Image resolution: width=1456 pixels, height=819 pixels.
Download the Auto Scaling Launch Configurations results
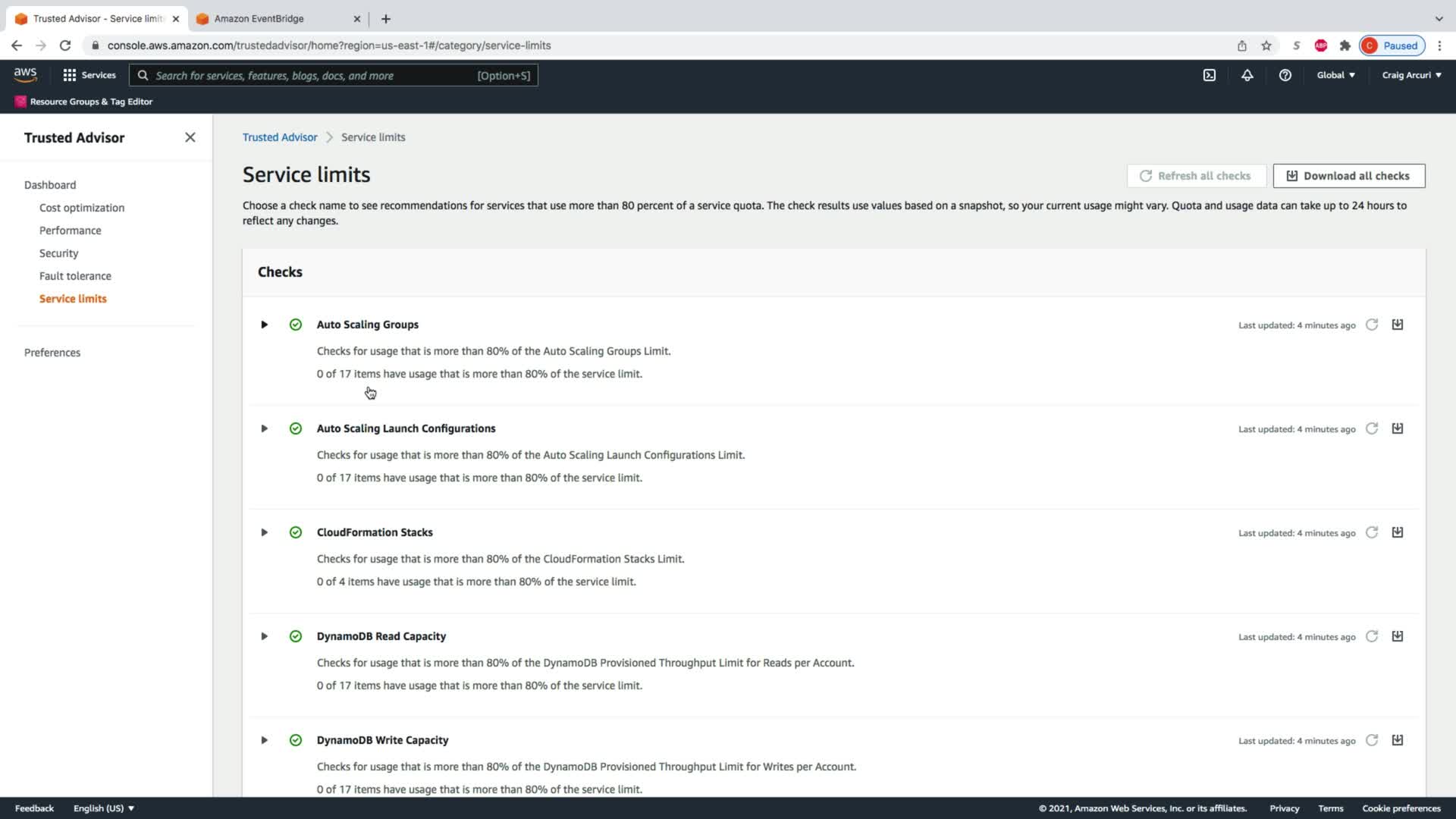pos(1398,428)
